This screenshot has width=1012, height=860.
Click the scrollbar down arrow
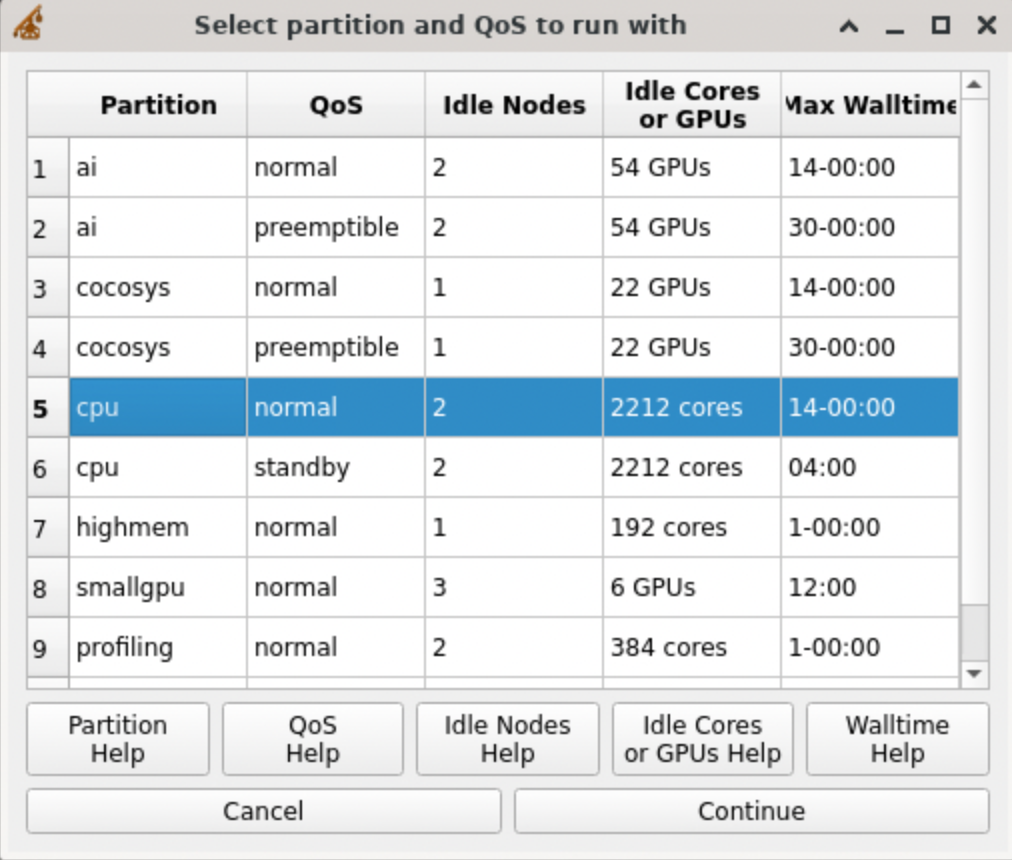(975, 674)
